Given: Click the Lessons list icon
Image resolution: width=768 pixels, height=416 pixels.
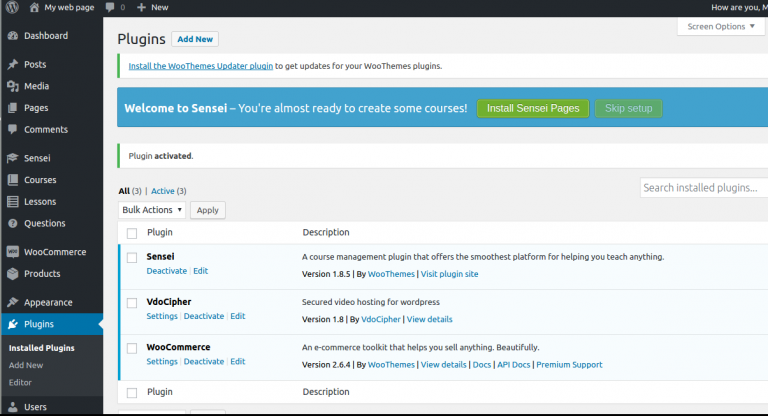Looking at the screenshot, I should pos(13,201).
